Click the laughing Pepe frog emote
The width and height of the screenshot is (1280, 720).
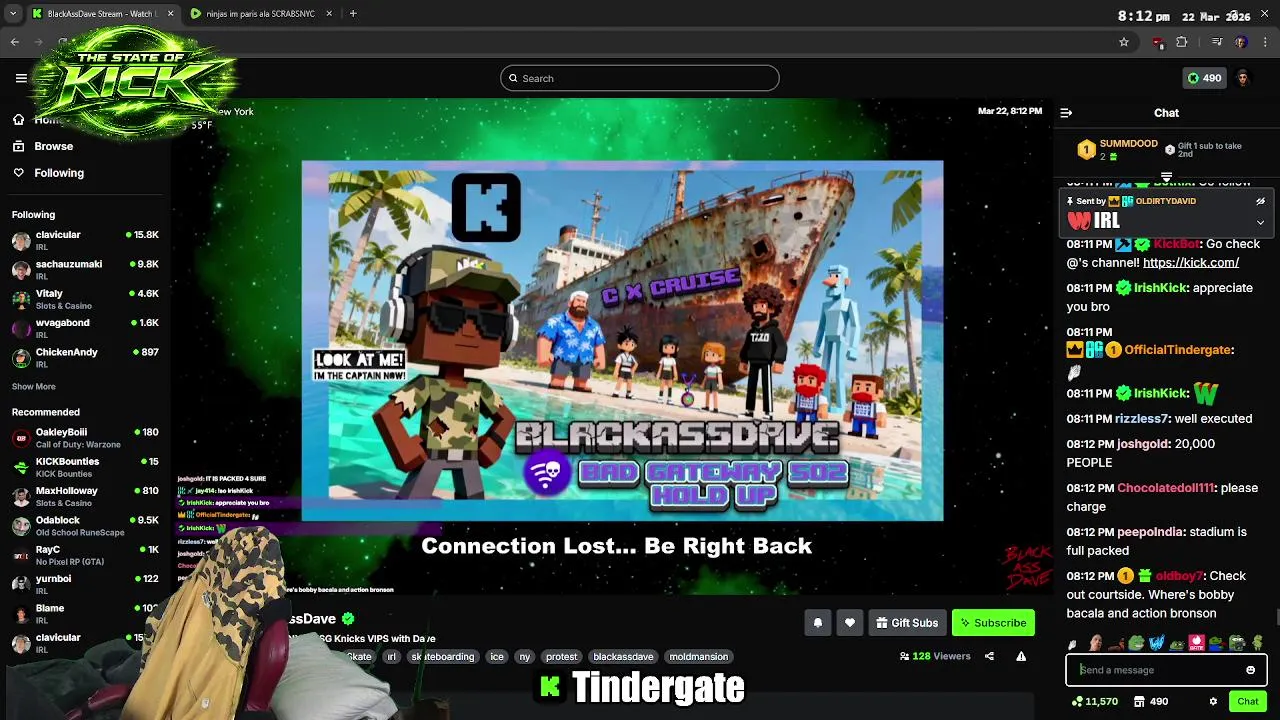[1136, 643]
